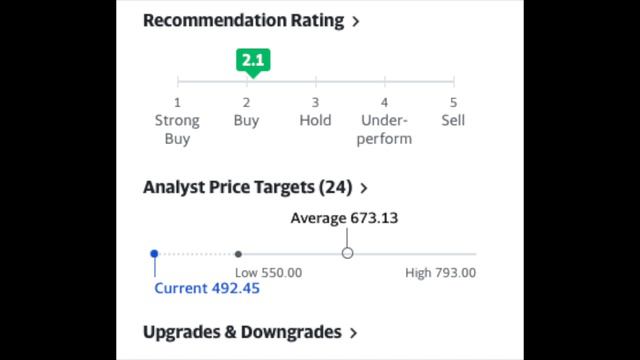Screen dimensions: 640x360
Task: Expand the chevron beside Analyst Price Targets
Action: pyautogui.click(x=364, y=188)
